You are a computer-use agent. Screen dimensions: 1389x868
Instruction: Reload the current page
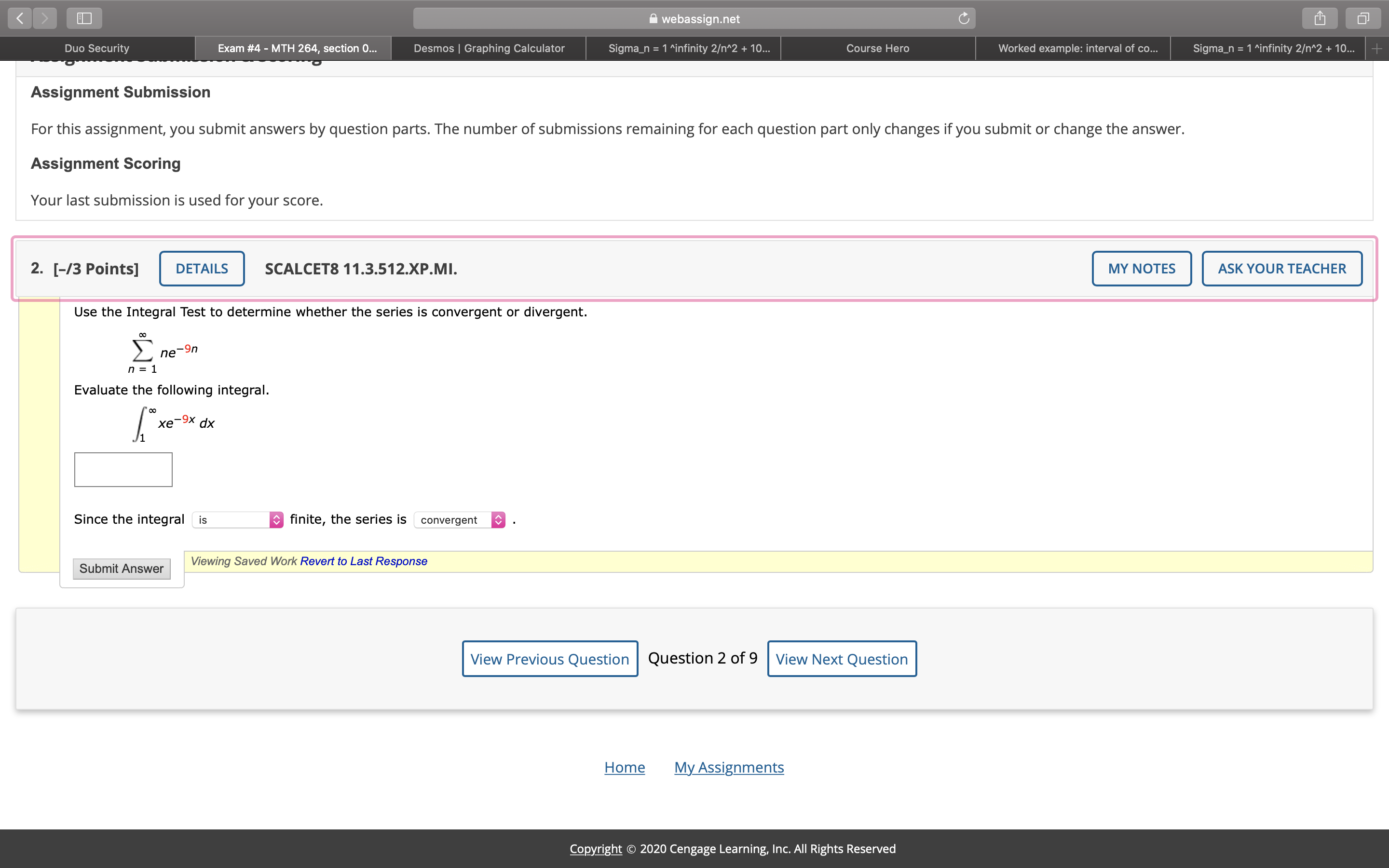pos(964,18)
